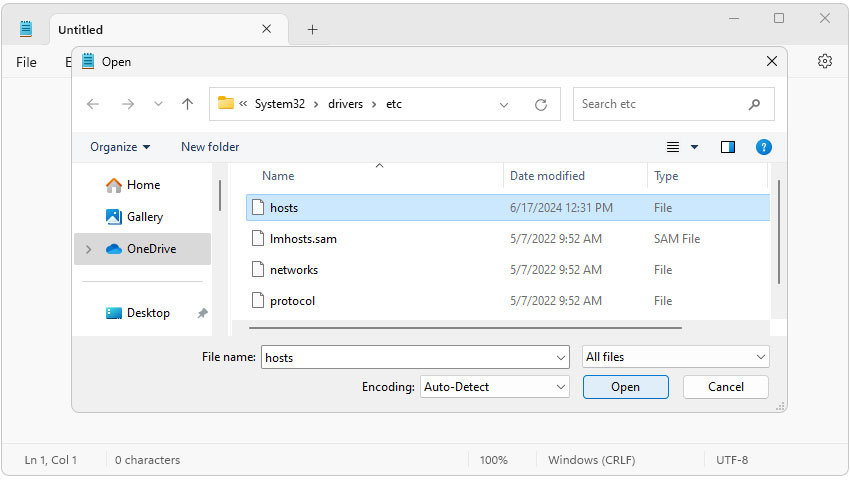The image size is (850, 480).
Task: Click the Cancel button
Action: [x=725, y=387]
